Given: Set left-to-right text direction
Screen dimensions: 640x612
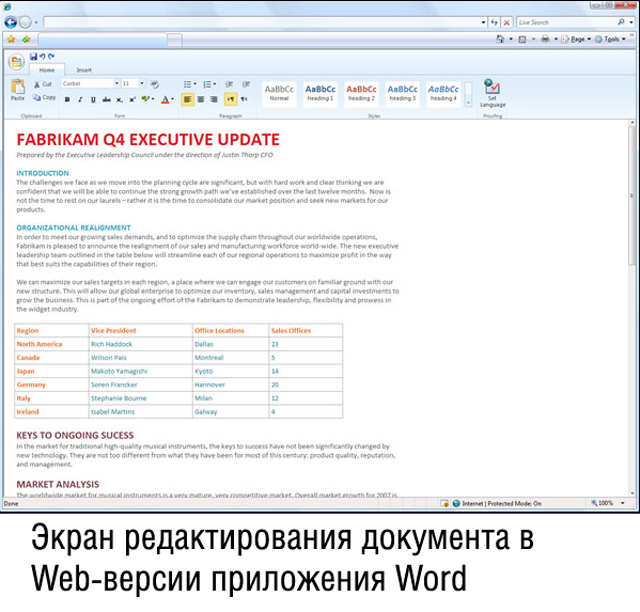Looking at the screenshot, I should coord(231,99).
